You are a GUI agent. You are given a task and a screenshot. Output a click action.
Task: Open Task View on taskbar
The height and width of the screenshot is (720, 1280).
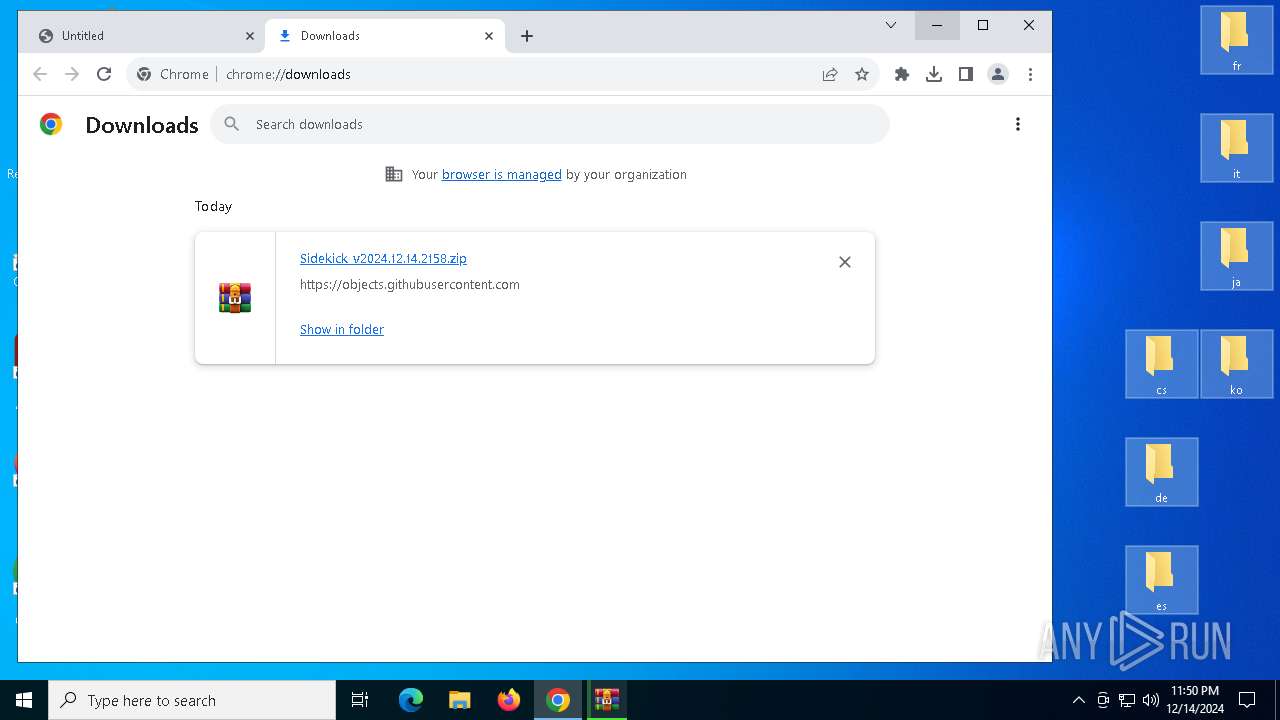[x=360, y=700]
